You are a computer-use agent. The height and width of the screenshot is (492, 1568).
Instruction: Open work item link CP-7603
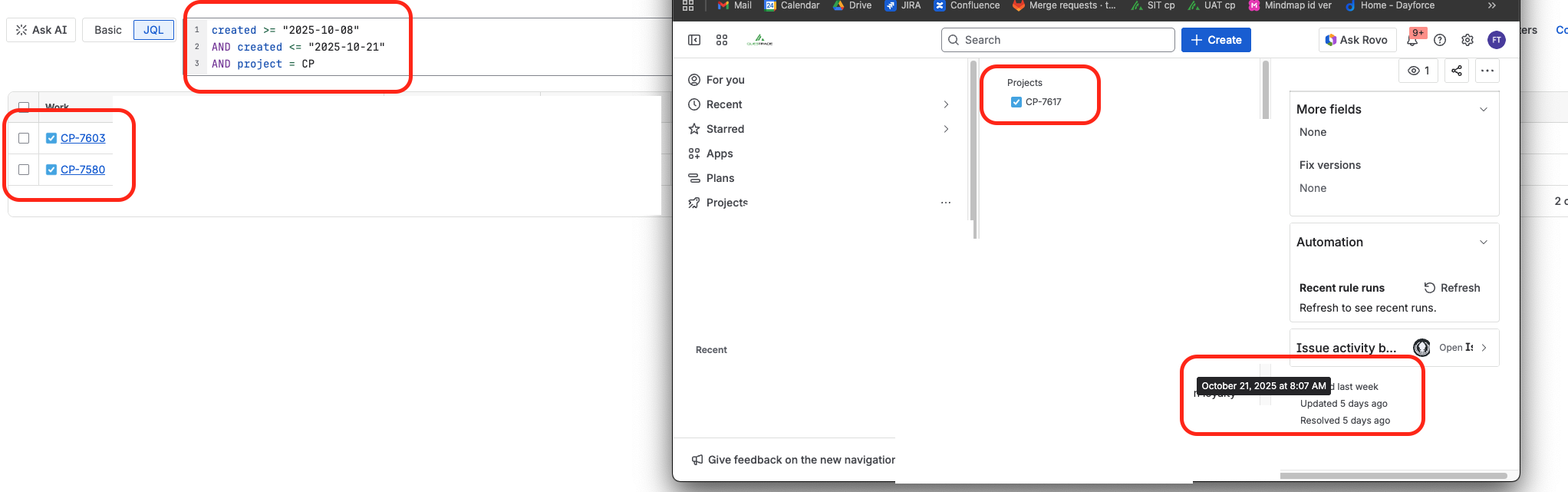pos(83,138)
